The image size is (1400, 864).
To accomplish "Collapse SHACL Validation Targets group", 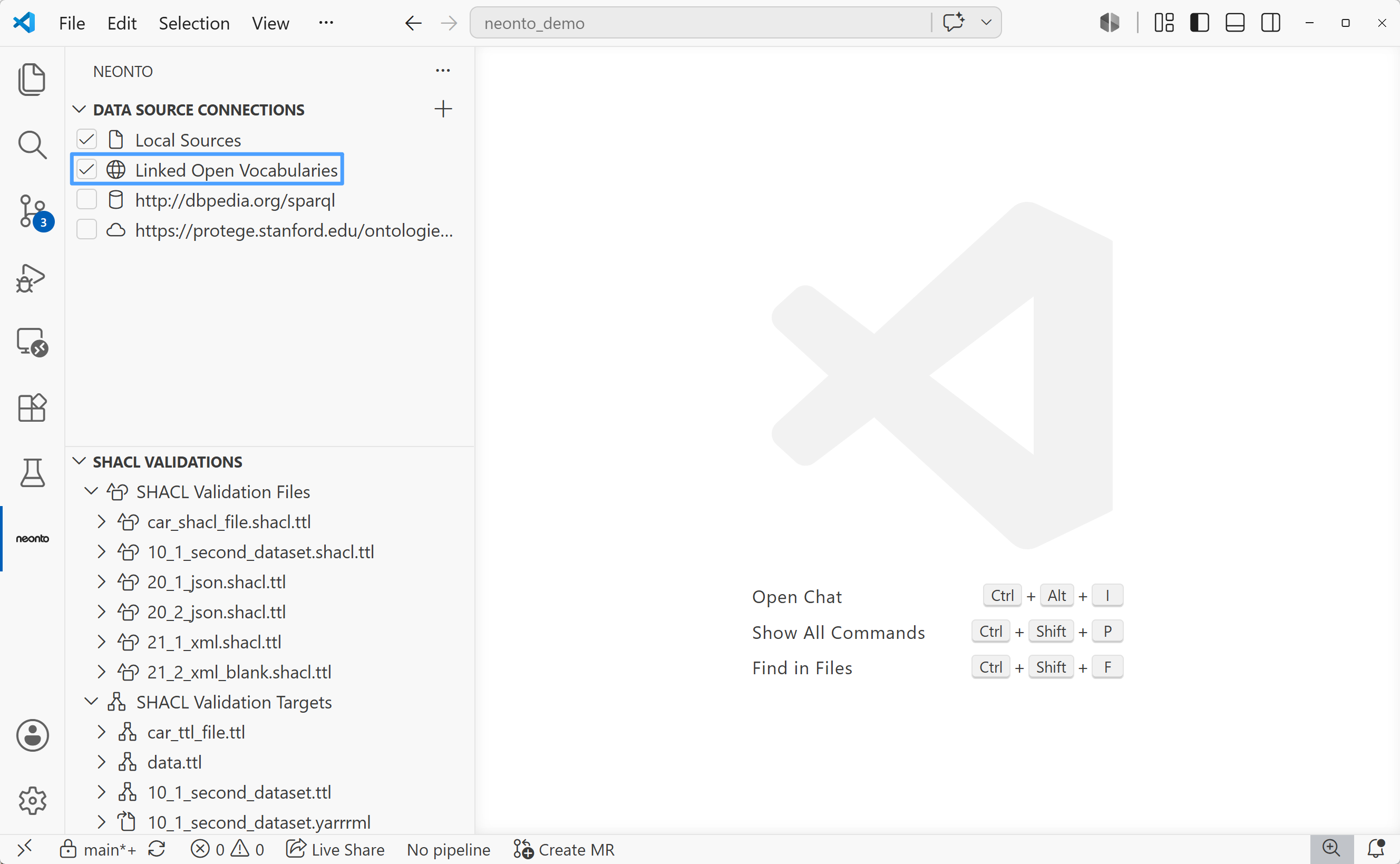I will click(91, 701).
